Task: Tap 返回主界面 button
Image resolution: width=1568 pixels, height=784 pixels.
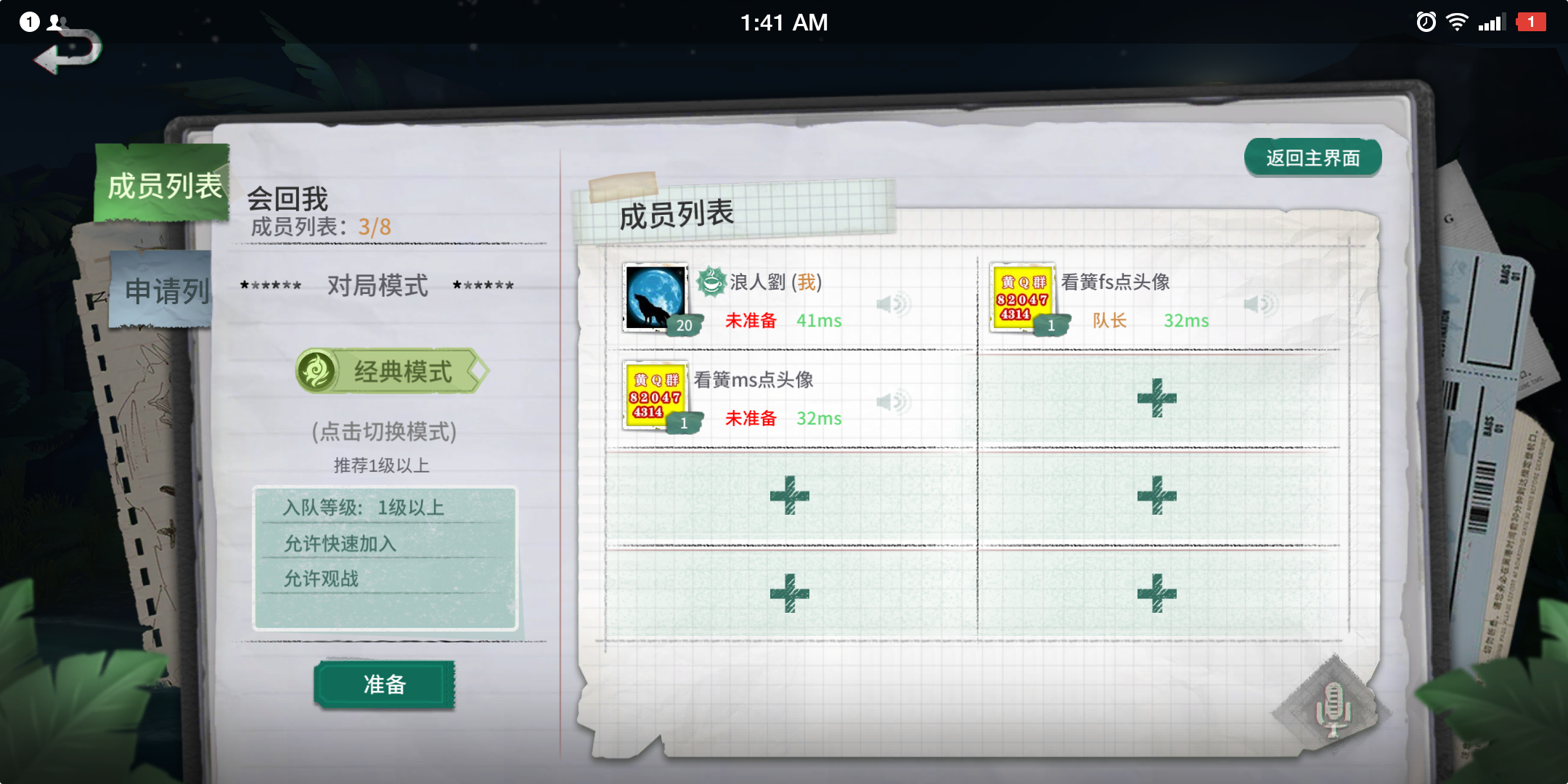Action: click(1312, 158)
